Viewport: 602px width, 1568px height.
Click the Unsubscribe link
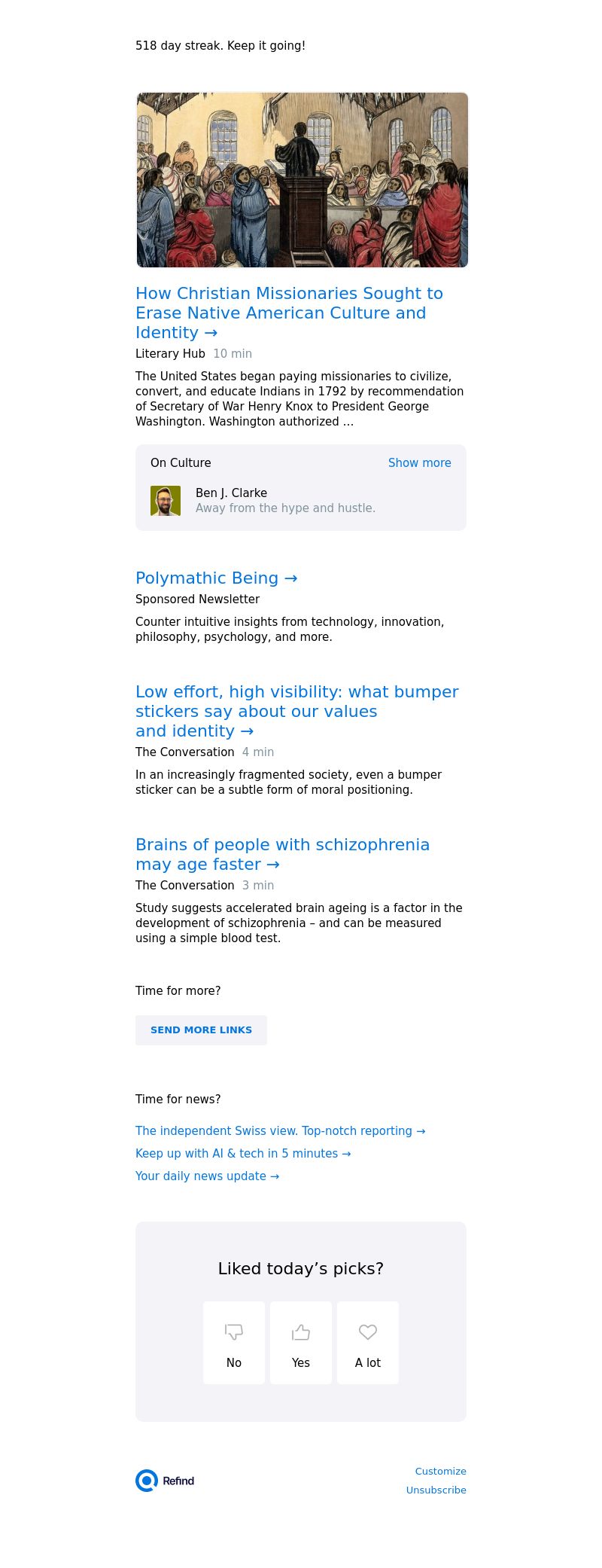coord(436,1490)
